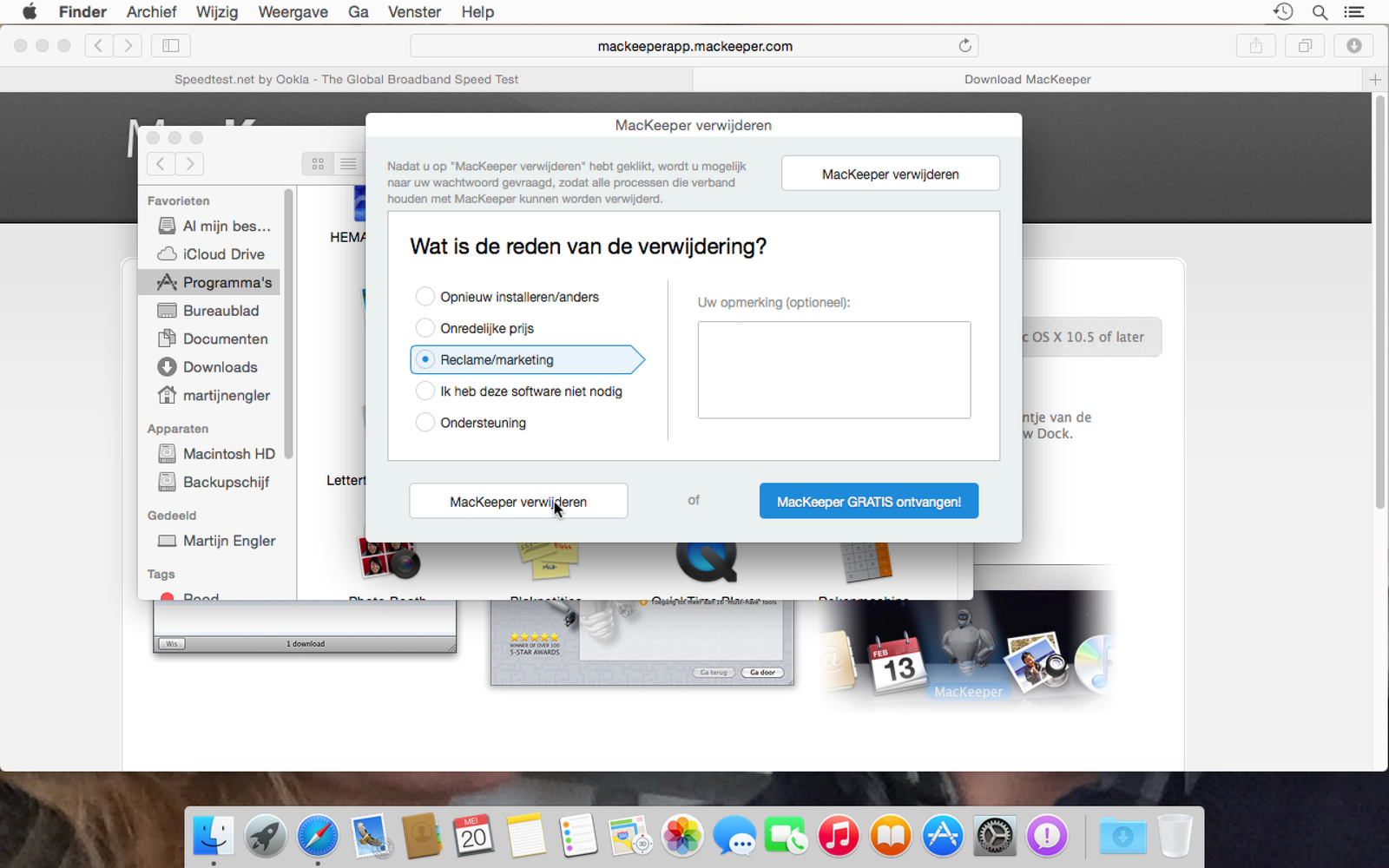Open System Preferences gear in Dock
The width and height of the screenshot is (1389, 868).
[x=995, y=836]
